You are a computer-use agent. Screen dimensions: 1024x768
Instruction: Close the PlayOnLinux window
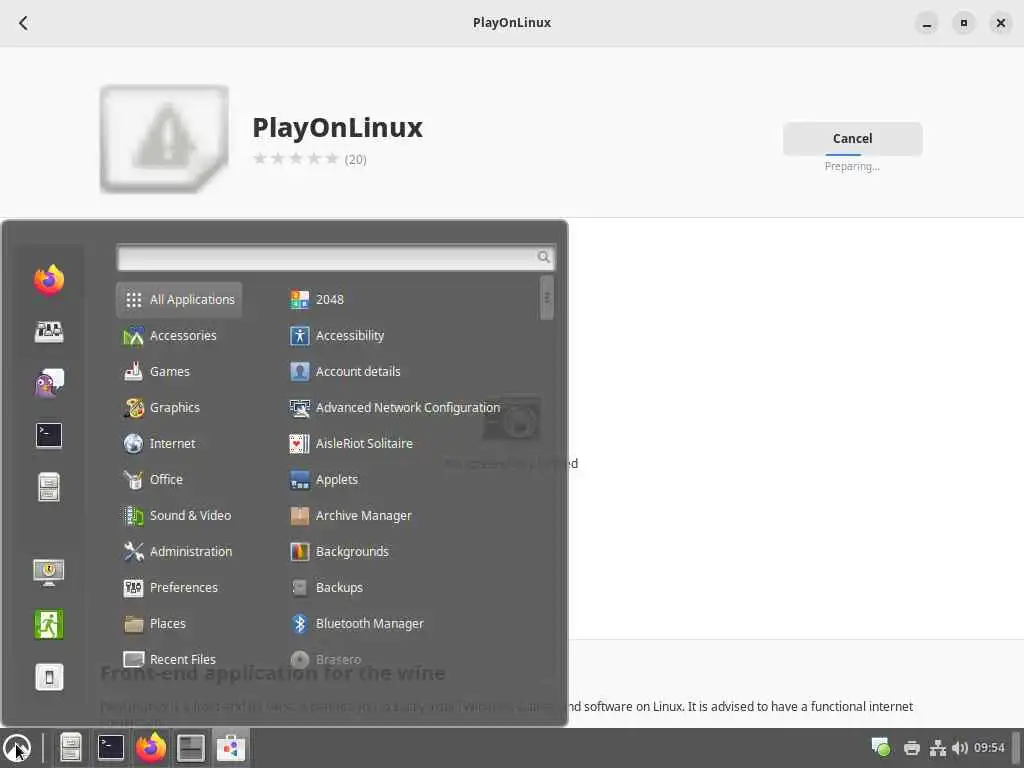(1000, 24)
